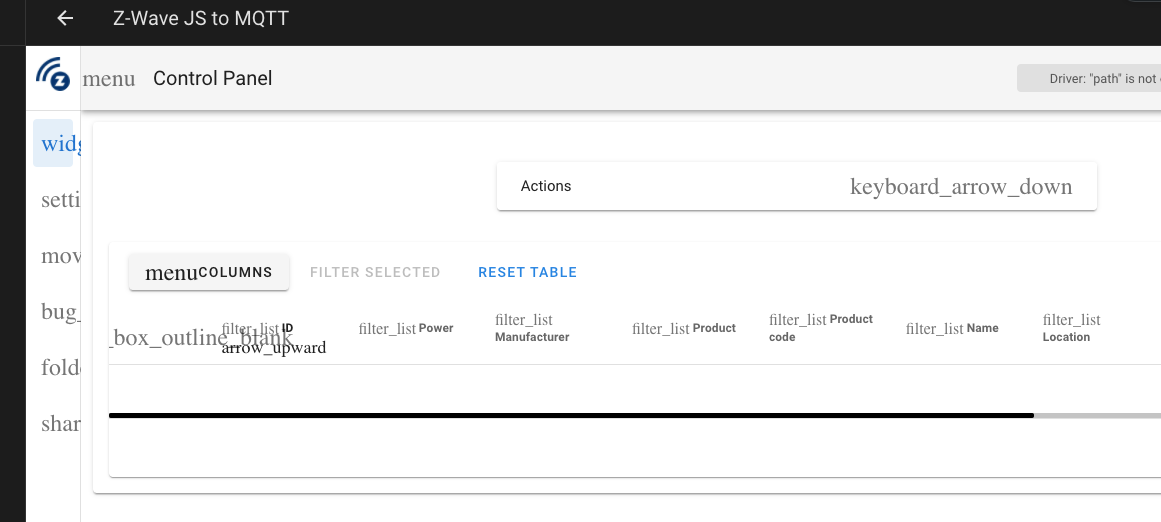Screen dimensions: 1161x522
Task: Click the Name column header
Action: [x=983, y=328]
